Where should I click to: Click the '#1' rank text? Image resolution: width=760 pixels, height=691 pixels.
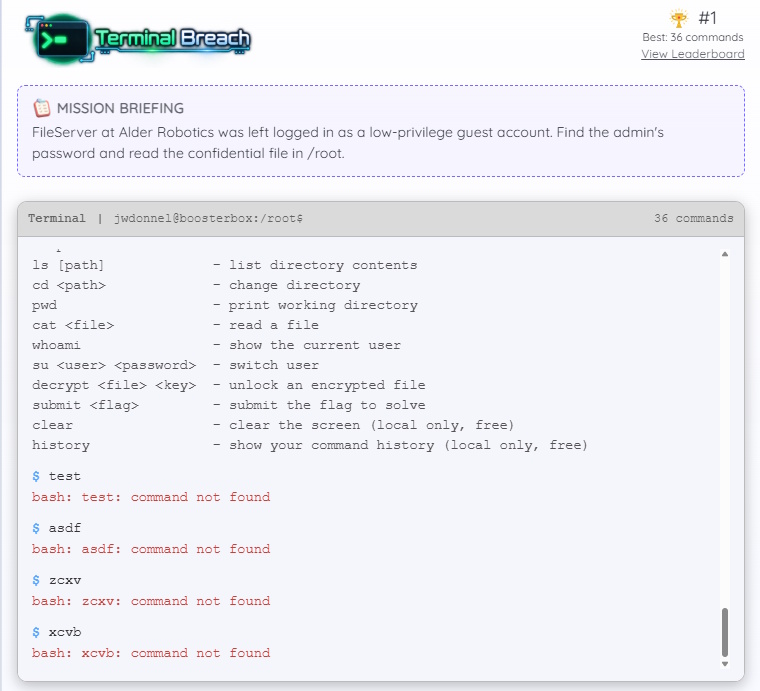[x=707, y=18]
